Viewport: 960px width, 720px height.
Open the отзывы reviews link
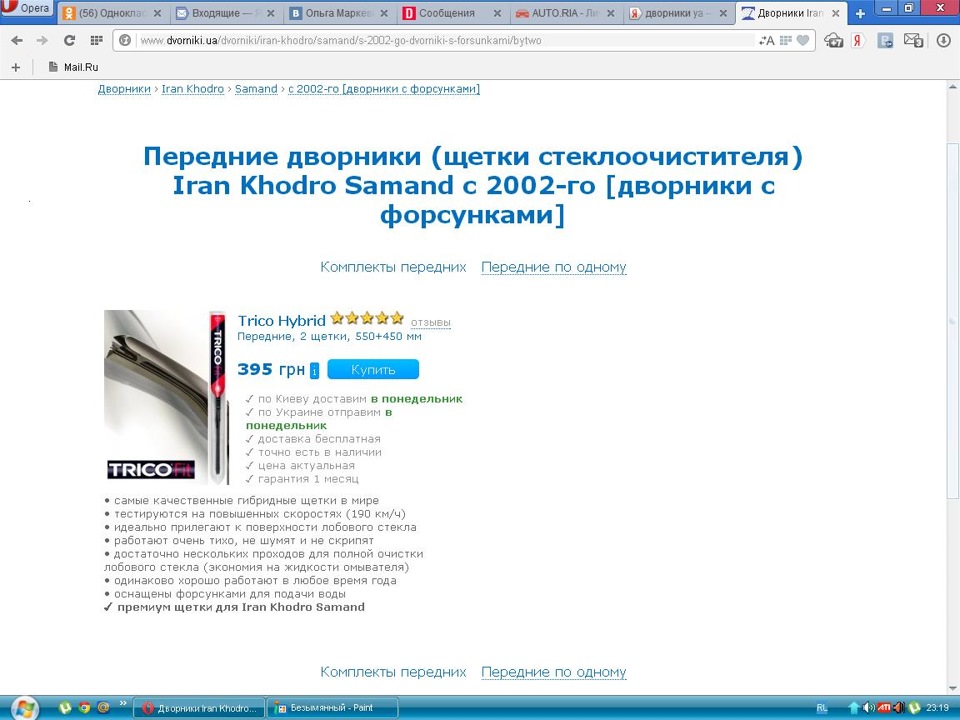pos(430,322)
